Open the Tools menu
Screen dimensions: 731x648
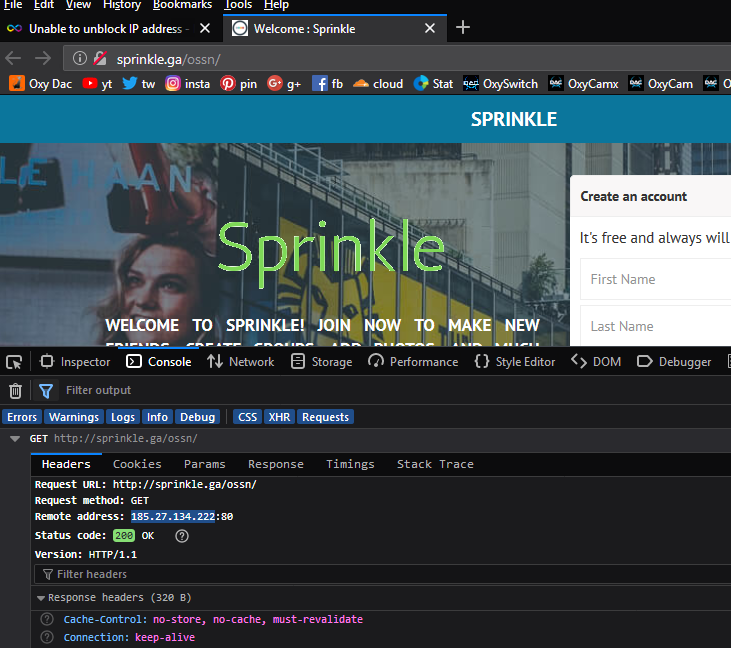click(238, 5)
